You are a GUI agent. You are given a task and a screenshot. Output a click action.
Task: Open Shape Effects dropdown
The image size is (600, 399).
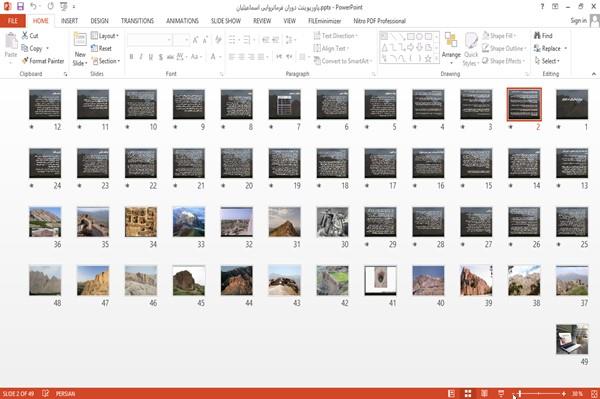coord(503,61)
